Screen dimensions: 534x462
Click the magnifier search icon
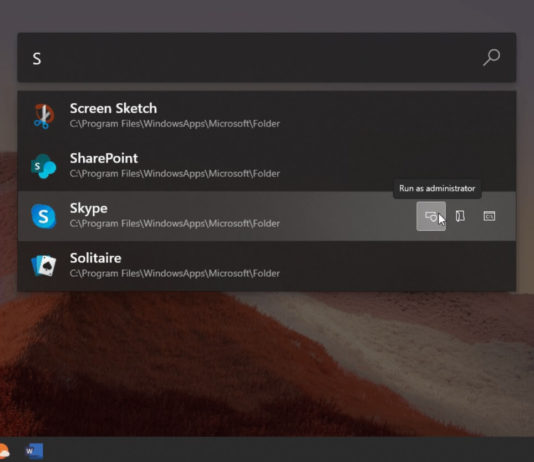(491, 57)
